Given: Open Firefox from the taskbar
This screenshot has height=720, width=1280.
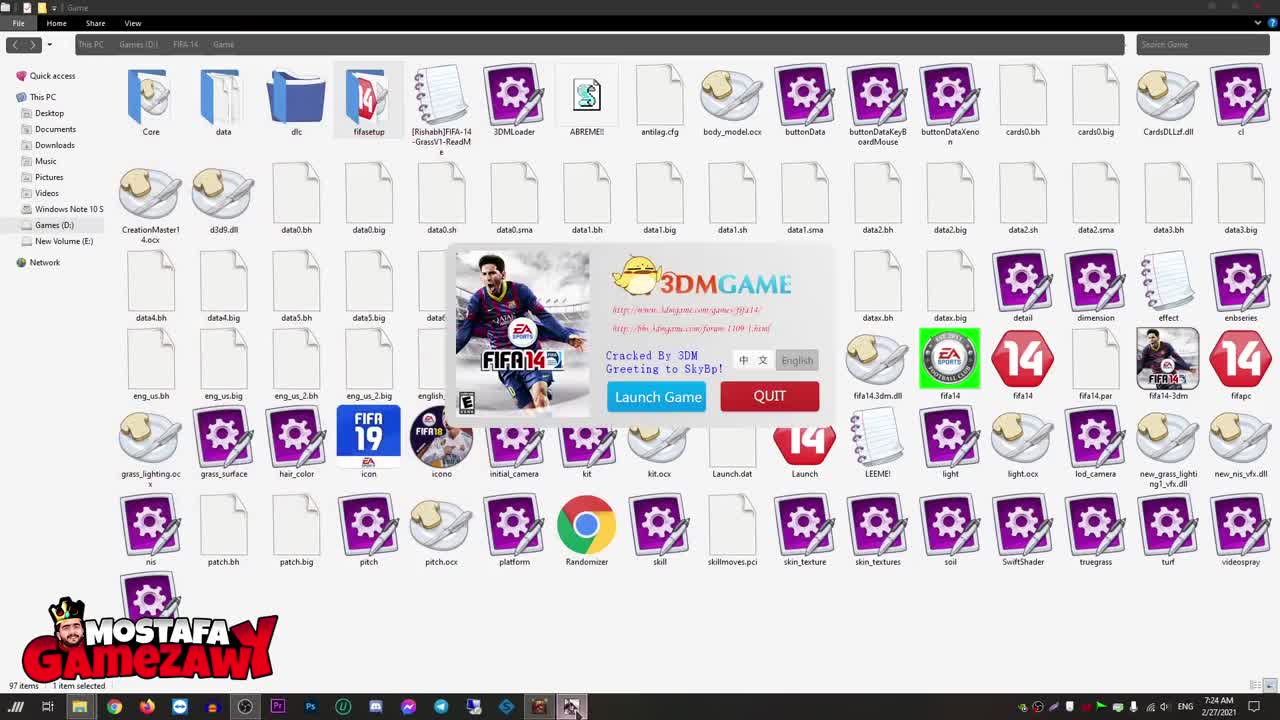Looking at the screenshot, I should (x=147, y=707).
